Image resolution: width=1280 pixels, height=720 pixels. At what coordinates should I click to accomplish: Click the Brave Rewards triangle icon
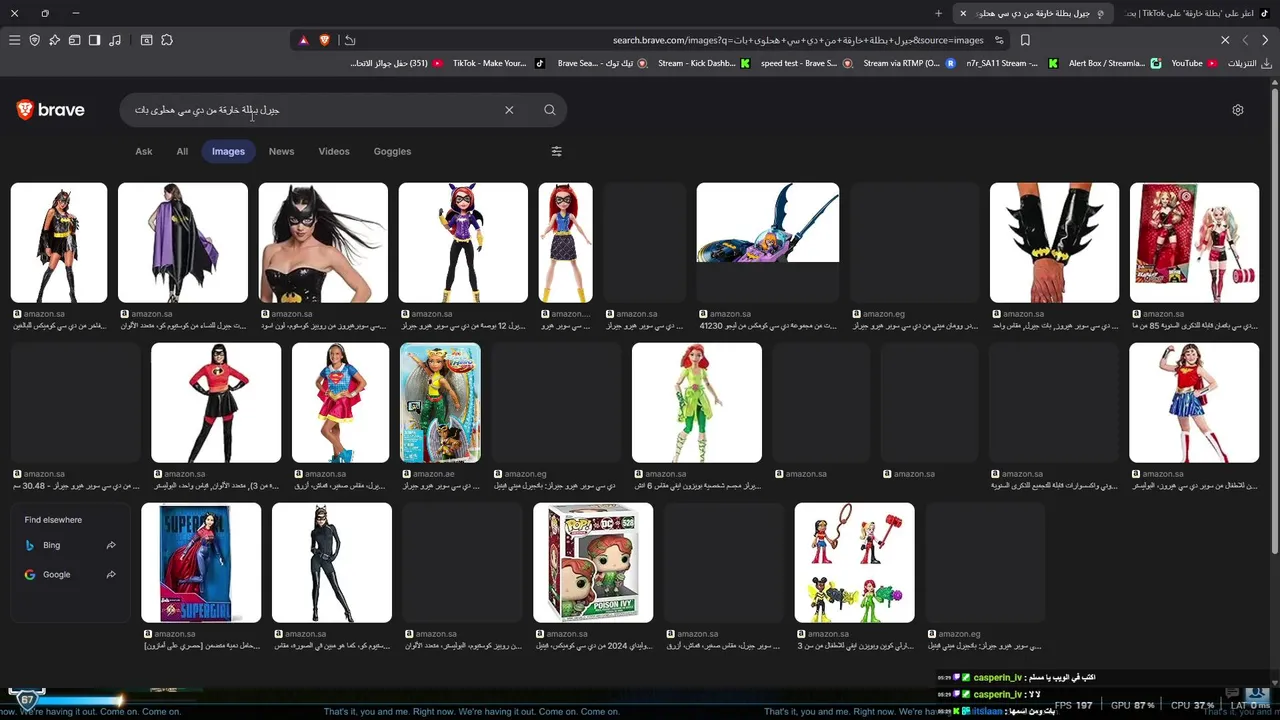[304, 40]
